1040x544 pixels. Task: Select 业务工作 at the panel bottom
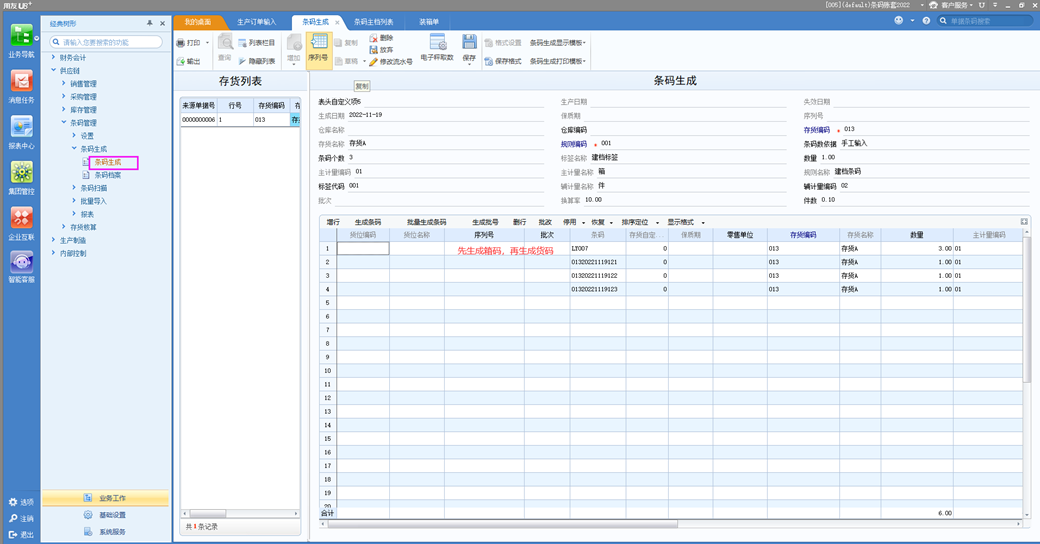(x=106, y=498)
